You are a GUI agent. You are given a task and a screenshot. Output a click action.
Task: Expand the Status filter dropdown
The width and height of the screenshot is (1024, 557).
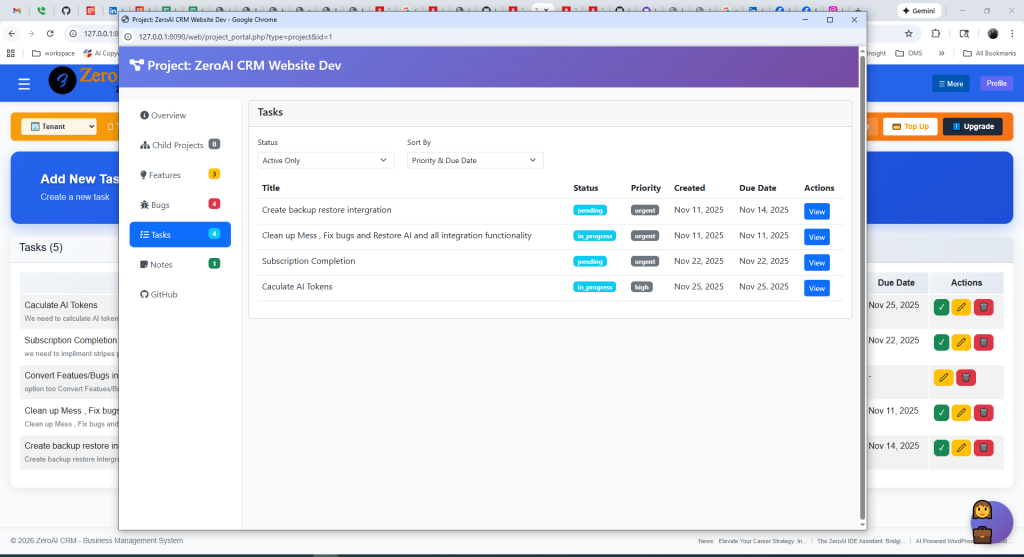[326, 160]
